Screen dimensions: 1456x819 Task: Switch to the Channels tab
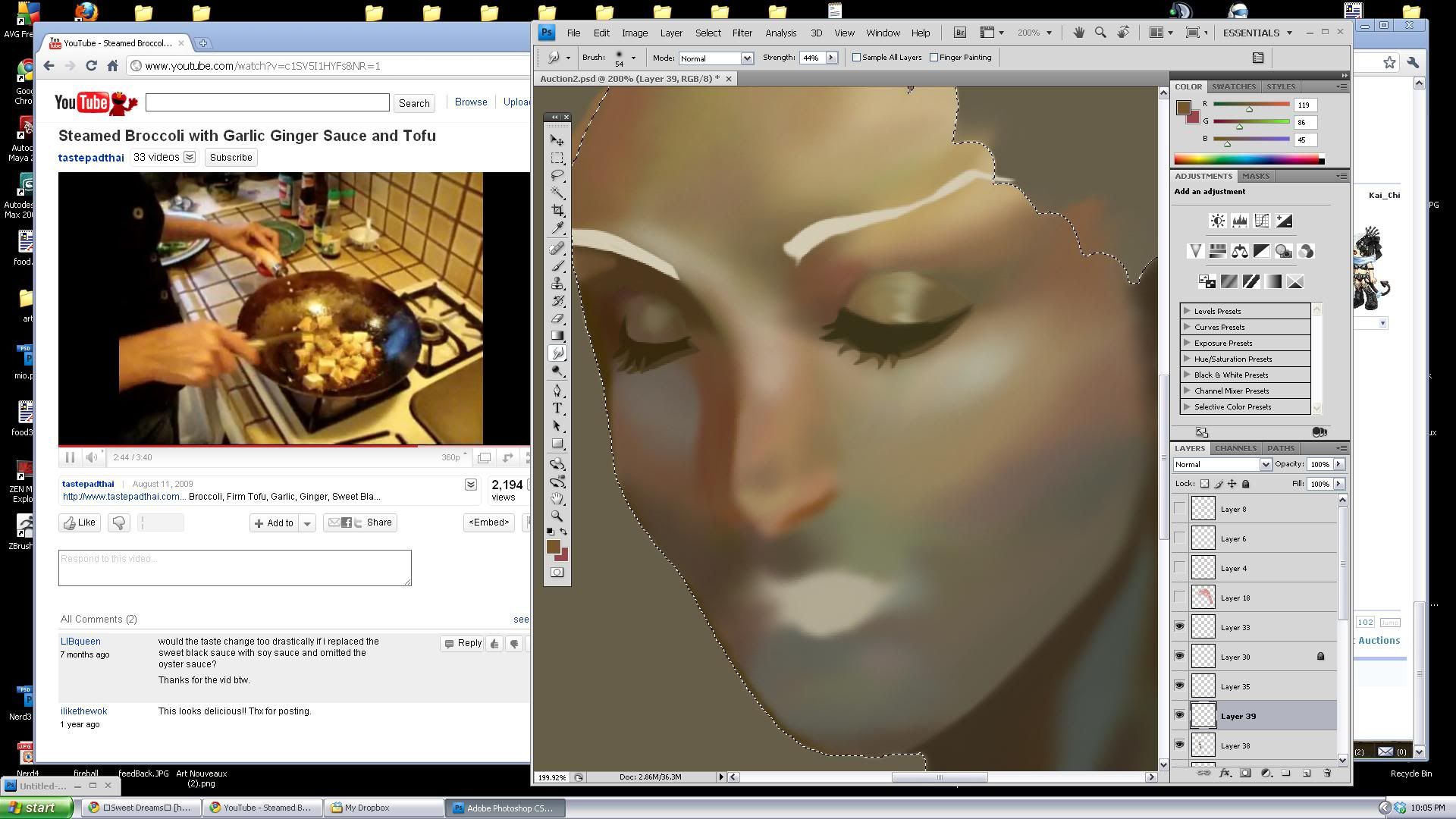1235,448
